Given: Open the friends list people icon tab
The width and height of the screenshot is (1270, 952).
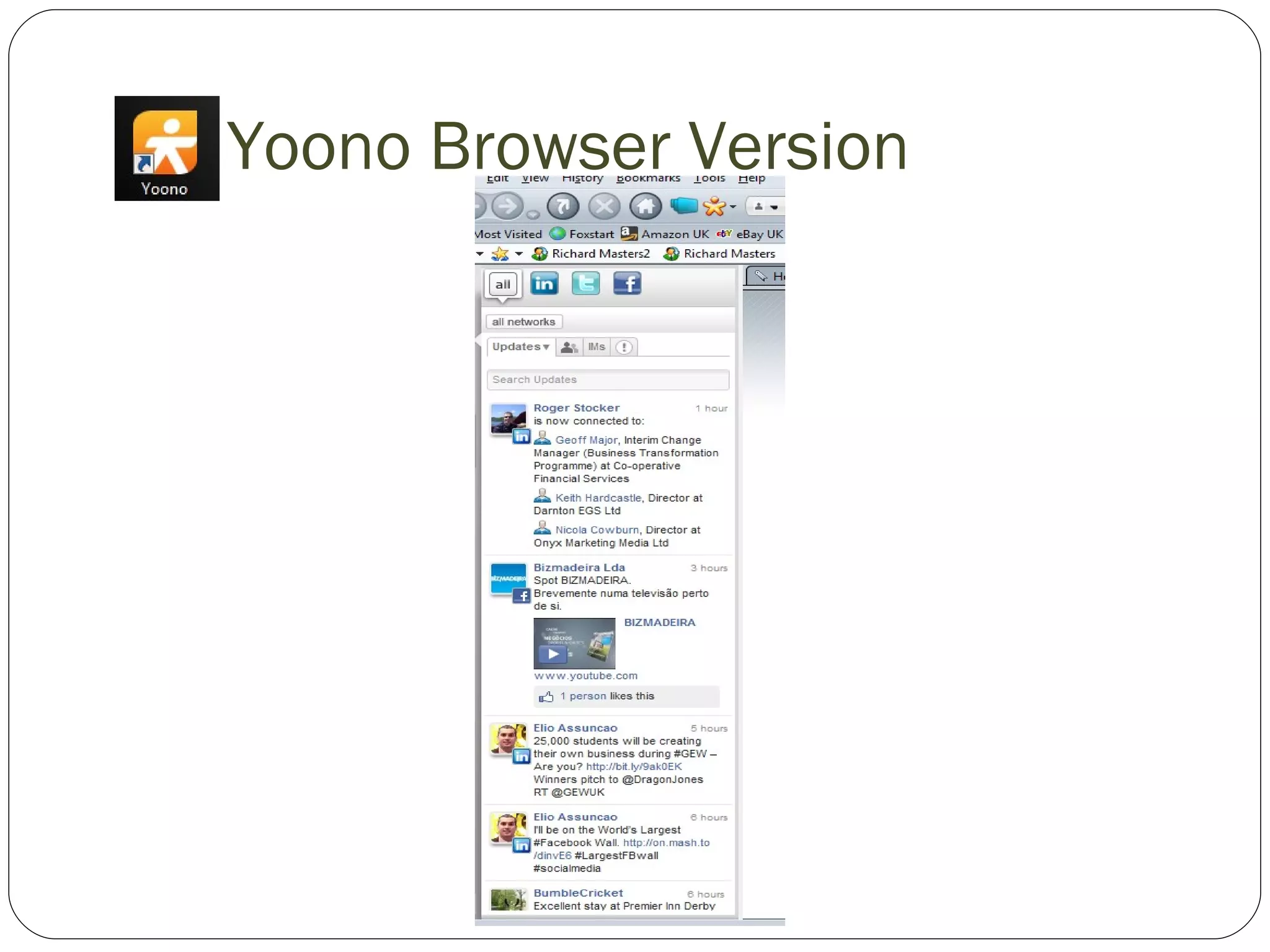Looking at the screenshot, I should (569, 347).
